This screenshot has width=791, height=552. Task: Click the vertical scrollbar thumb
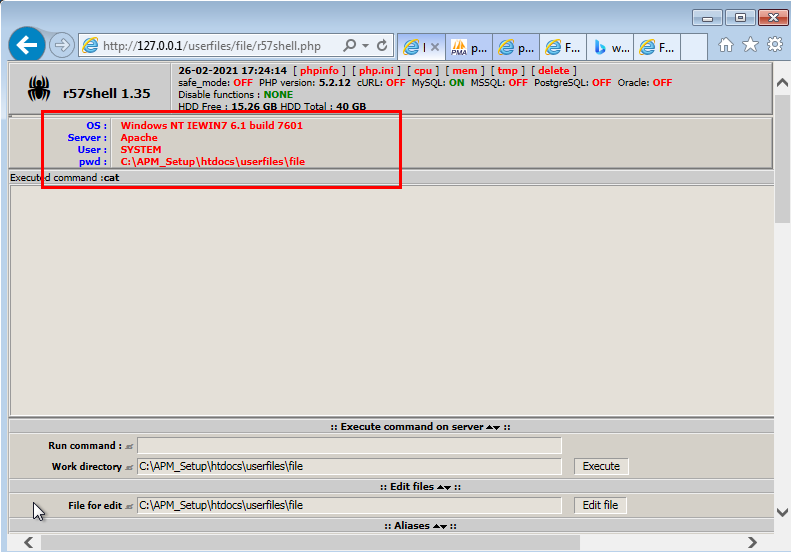coord(782,158)
